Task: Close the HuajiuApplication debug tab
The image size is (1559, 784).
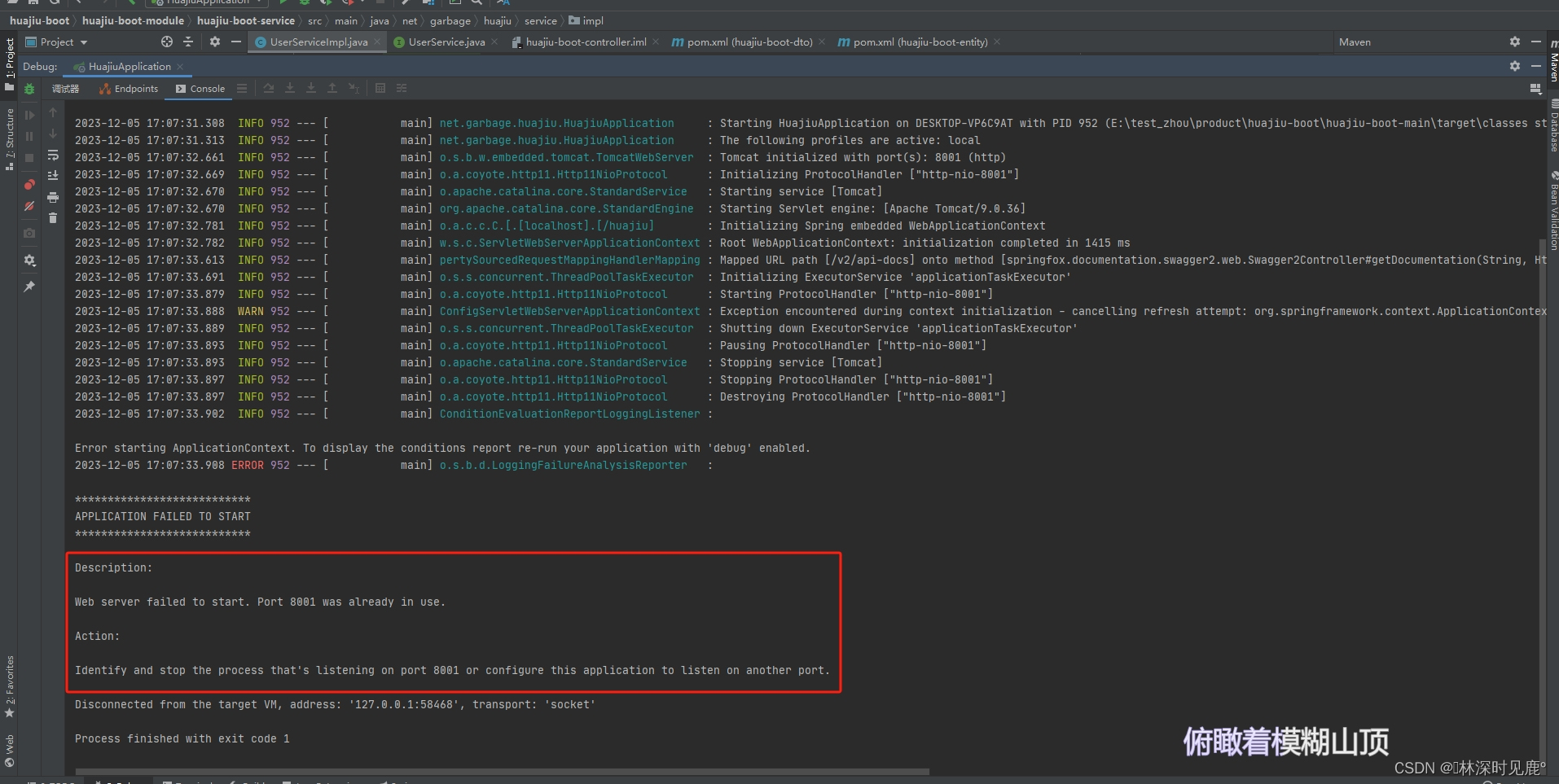Action: 180,67
